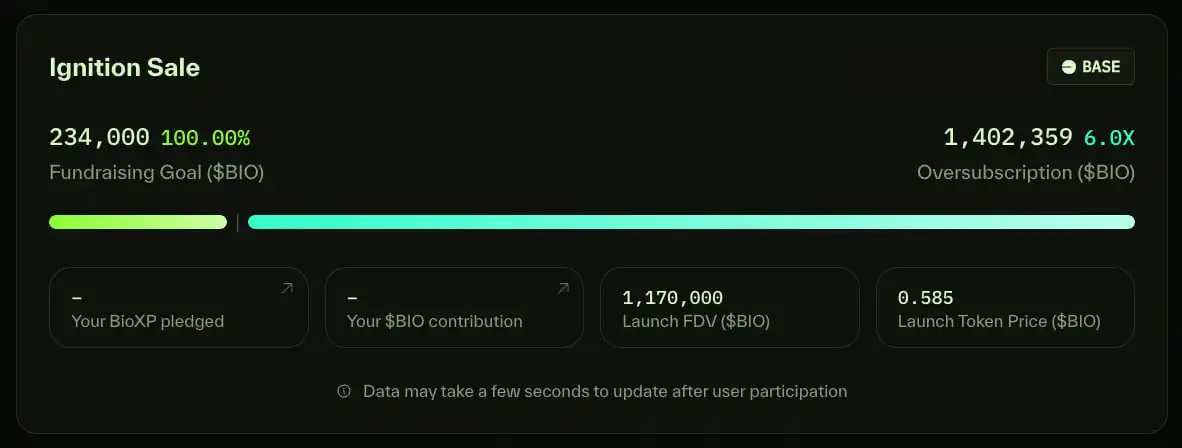Select the Your BioXP pledged card
The height and width of the screenshot is (448, 1182).
click(179, 307)
